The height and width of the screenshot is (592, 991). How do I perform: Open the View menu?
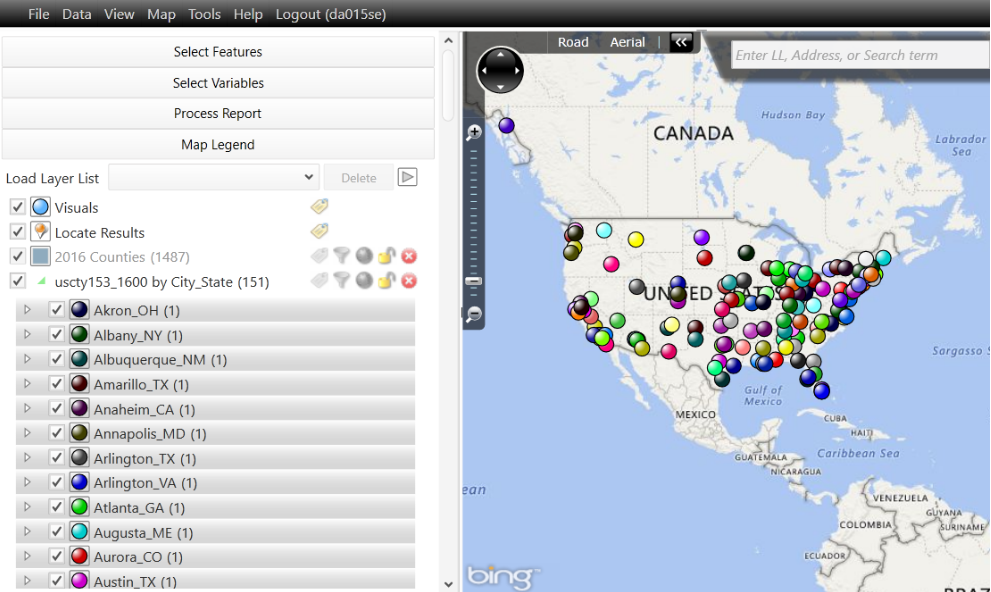pos(119,14)
